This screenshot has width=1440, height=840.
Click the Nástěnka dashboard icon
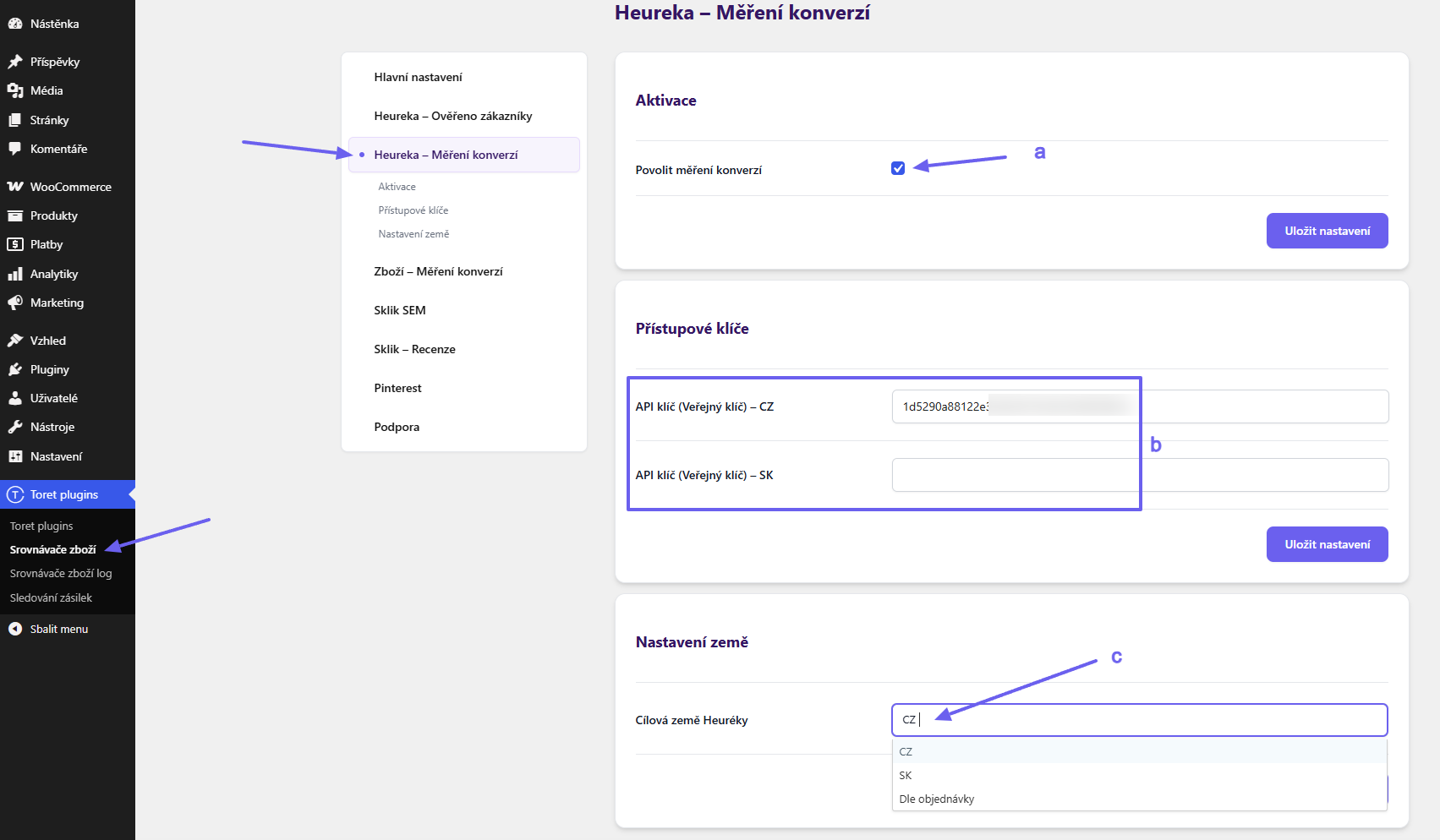pos(15,24)
